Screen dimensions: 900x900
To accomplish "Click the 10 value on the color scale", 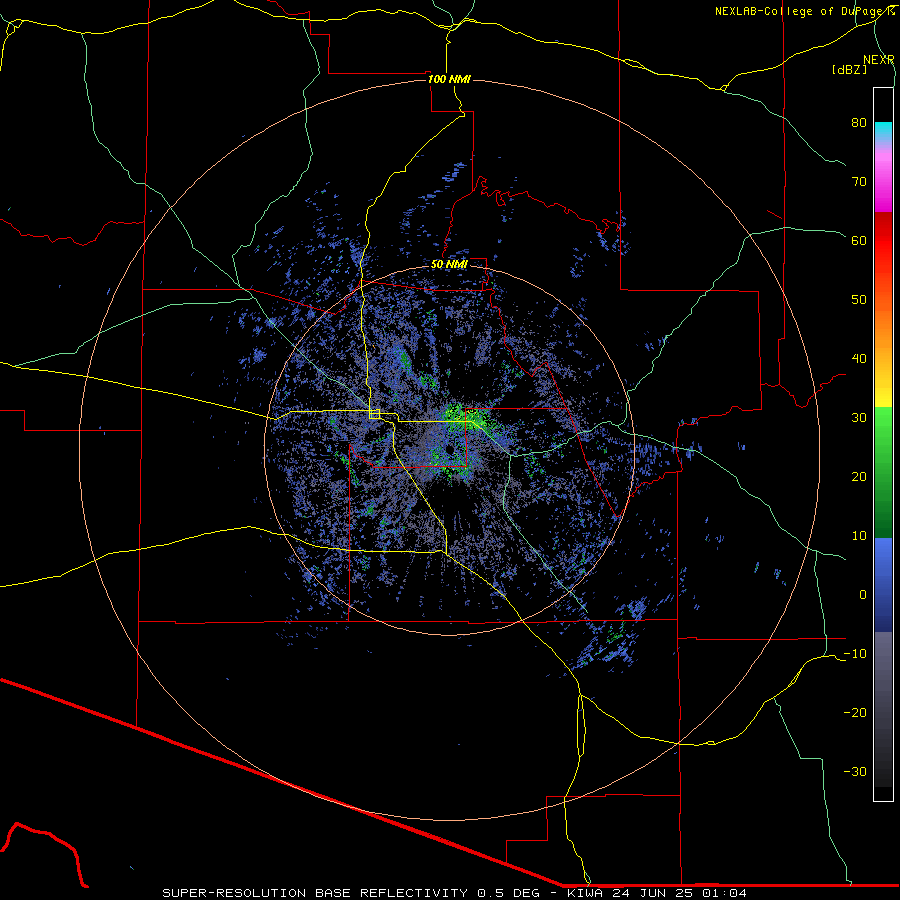I will pos(859,536).
